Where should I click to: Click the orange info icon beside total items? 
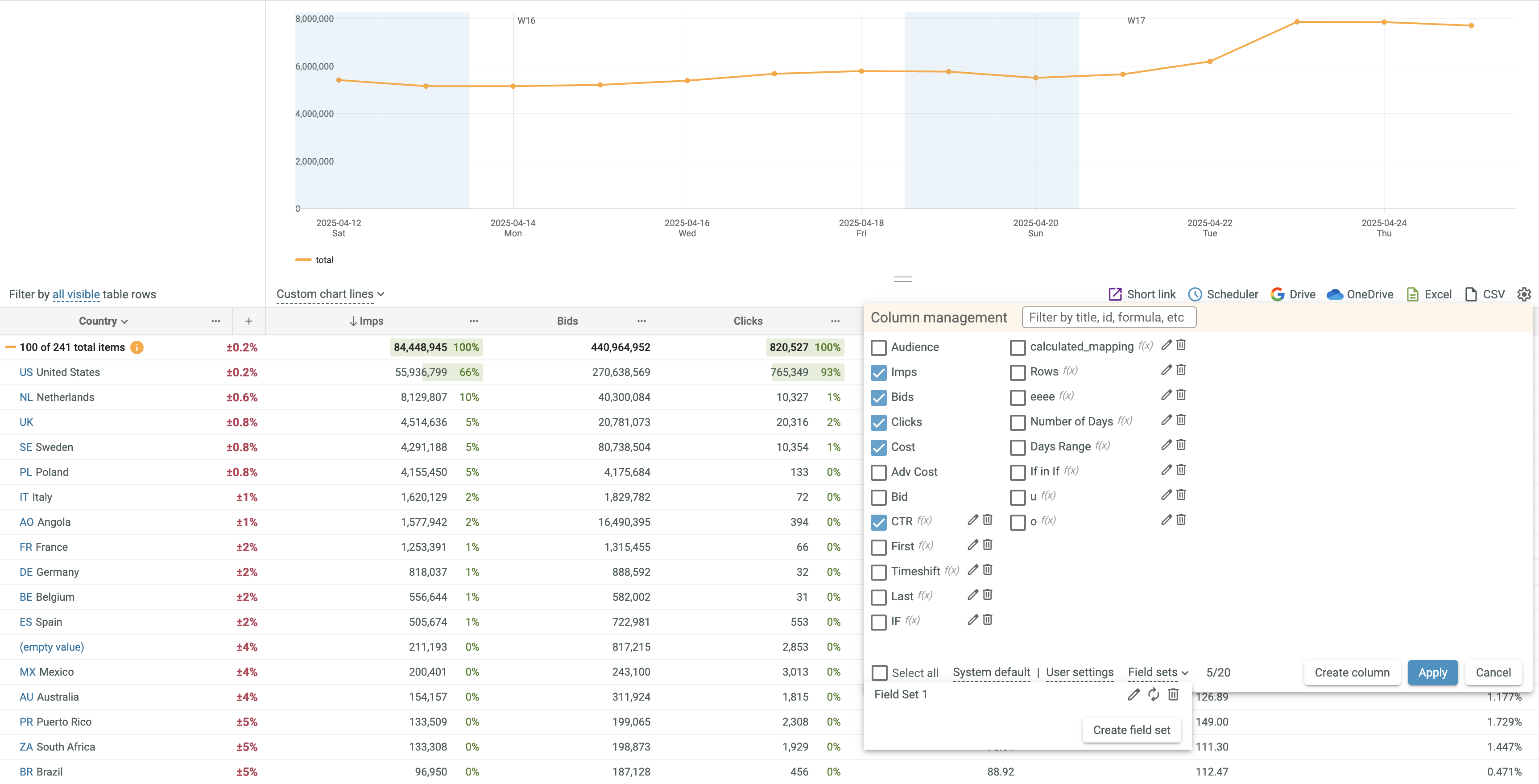[x=137, y=347]
